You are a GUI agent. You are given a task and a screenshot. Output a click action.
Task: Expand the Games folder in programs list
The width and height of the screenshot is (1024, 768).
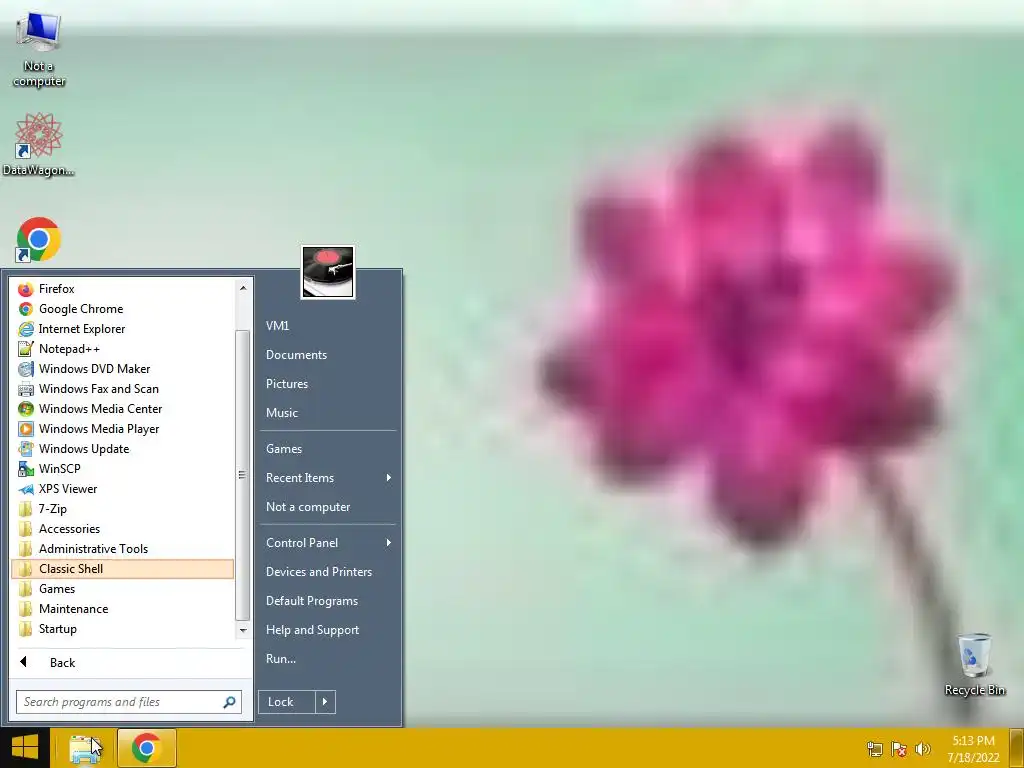click(x=122, y=589)
